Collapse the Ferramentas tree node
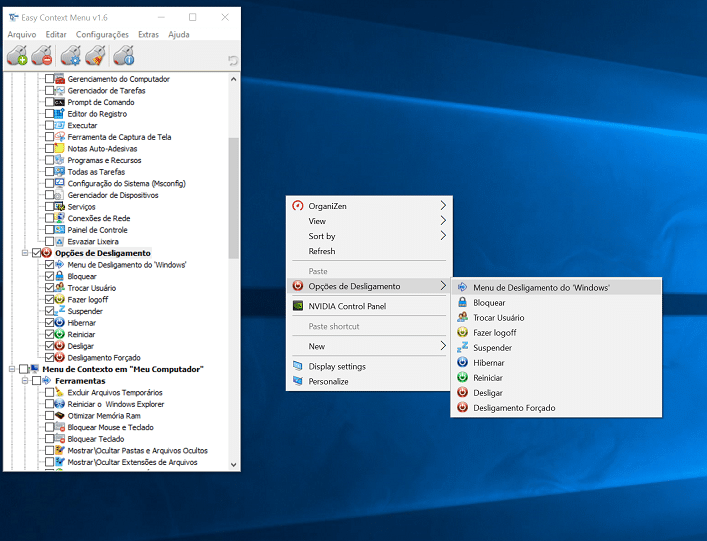The image size is (707, 541). point(25,381)
